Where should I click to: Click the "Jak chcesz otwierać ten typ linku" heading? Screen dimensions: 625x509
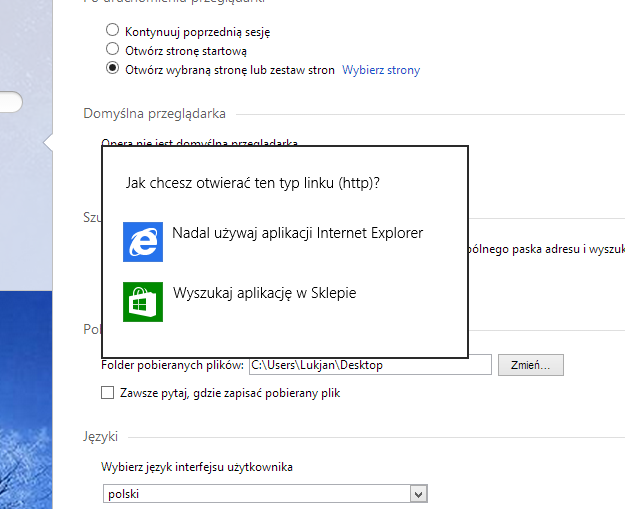coord(253,183)
